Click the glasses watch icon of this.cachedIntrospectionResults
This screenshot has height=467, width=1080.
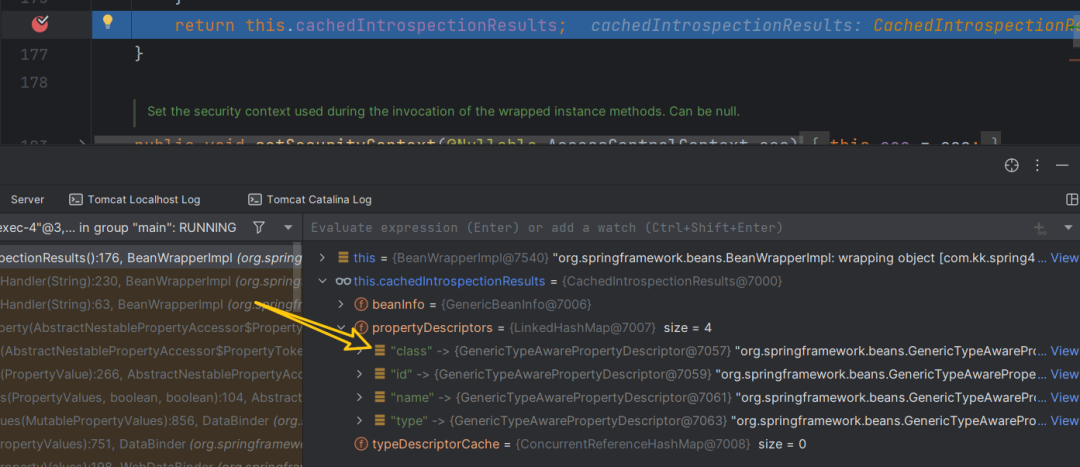[x=343, y=281]
